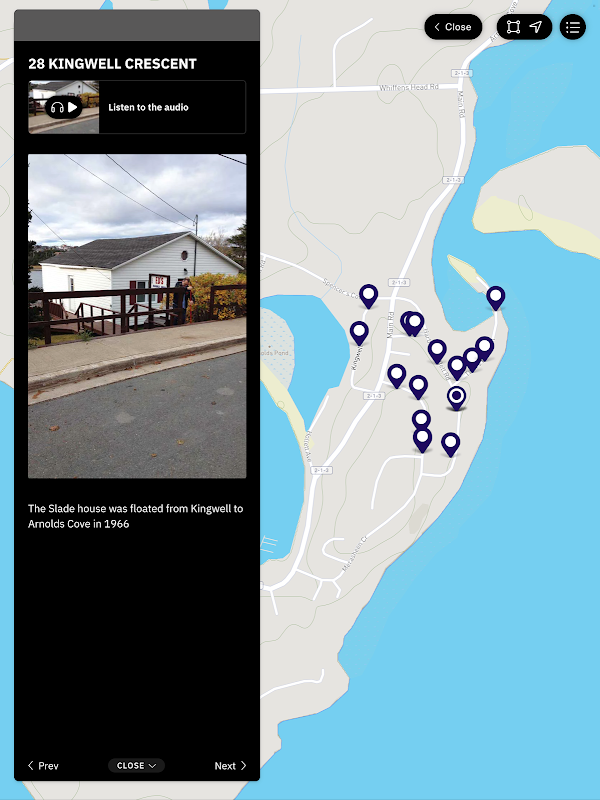600x800 pixels.
Task: Play the audio via headphones play icon
Action: [64, 107]
